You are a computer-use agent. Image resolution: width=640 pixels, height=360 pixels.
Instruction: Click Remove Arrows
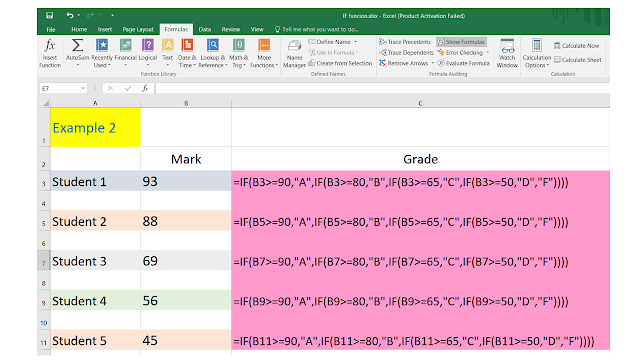click(x=403, y=63)
